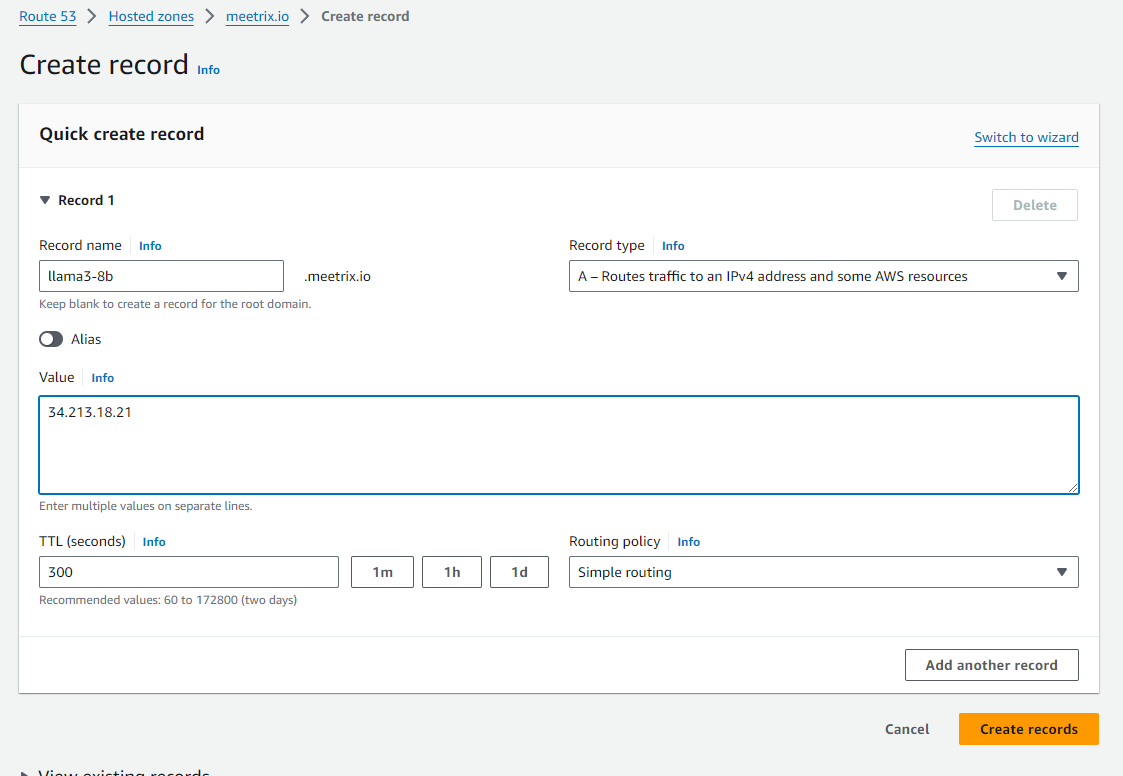
Task: Open the Record type dropdown
Action: point(824,276)
